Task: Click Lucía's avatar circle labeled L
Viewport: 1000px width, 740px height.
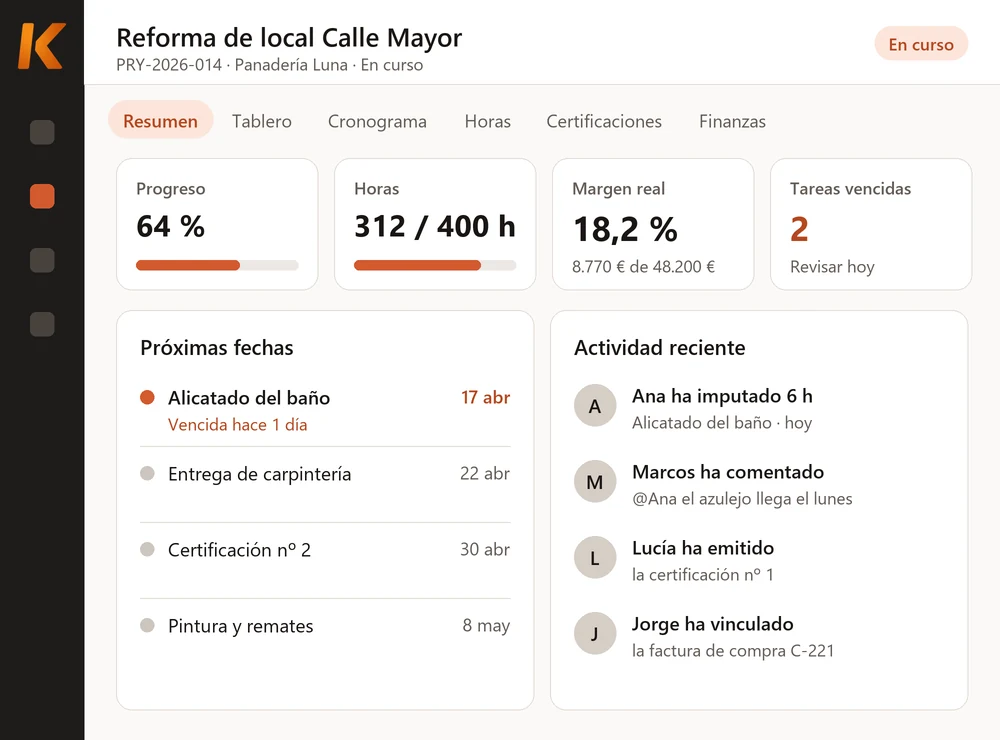Action: [x=595, y=558]
